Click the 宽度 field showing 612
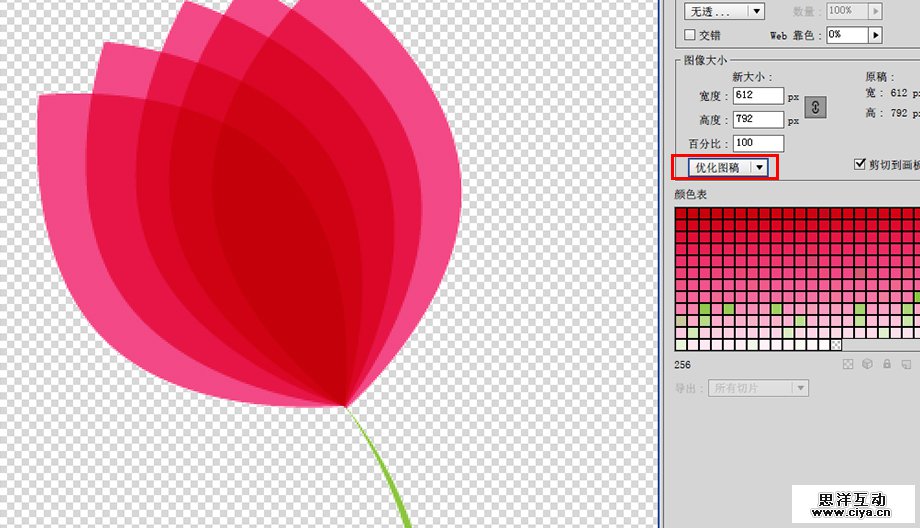Image resolution: width=920 pixels, height=528 pixels. [757, 96]
